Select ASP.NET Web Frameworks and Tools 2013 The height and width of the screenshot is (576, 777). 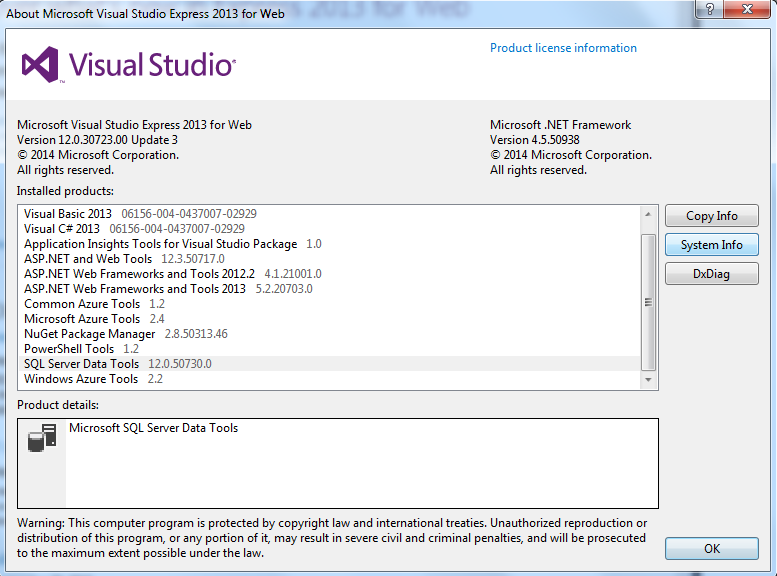[330, 288]
